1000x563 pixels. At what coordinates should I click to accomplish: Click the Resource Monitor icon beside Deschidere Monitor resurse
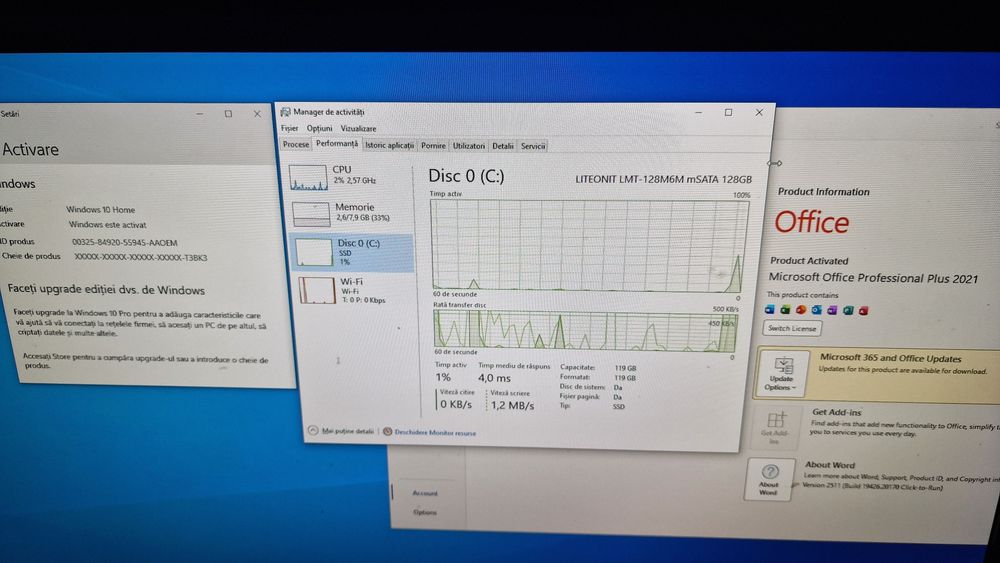tap(387, 432)
